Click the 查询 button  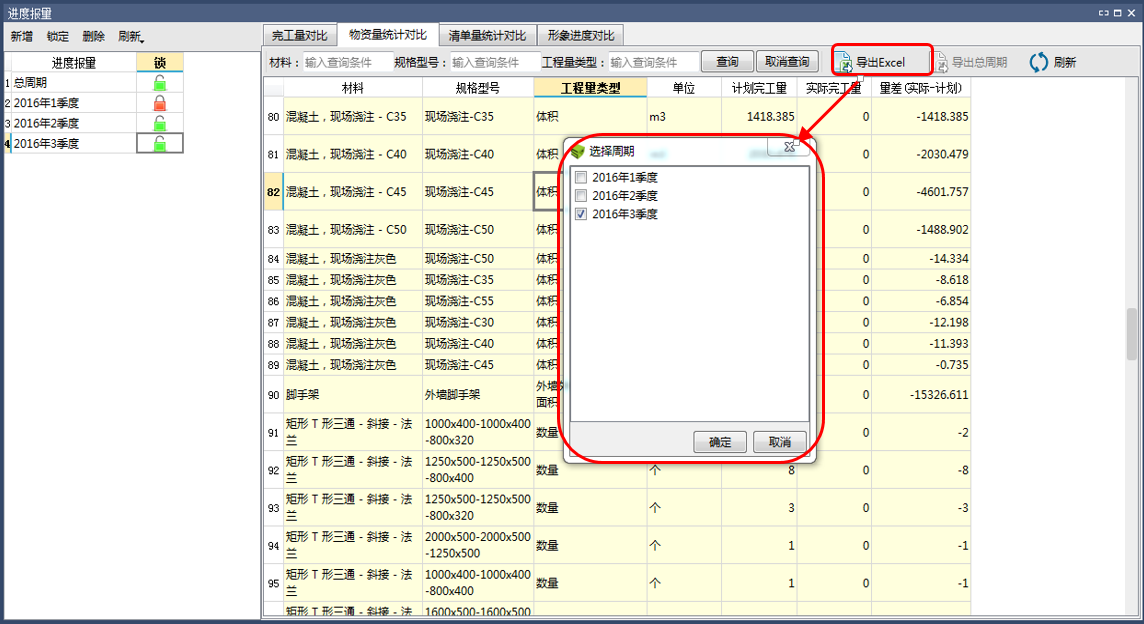click(727, 62)
